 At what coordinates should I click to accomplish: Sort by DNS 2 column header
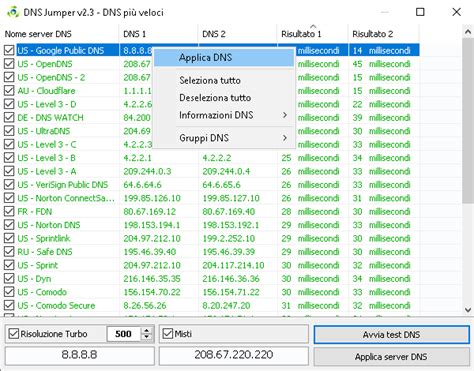(237, 34)
